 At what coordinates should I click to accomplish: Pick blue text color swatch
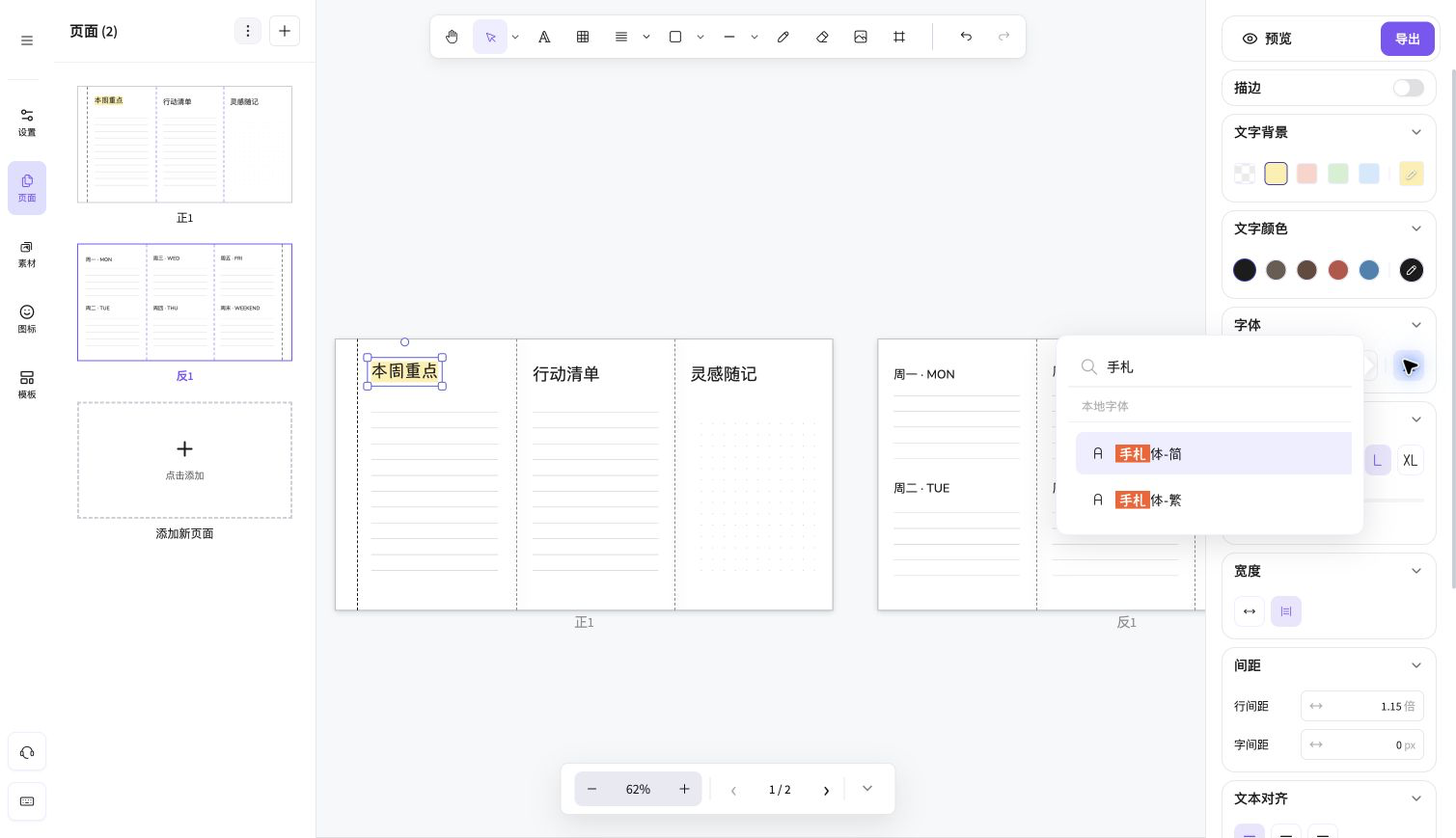[1368, 270]
